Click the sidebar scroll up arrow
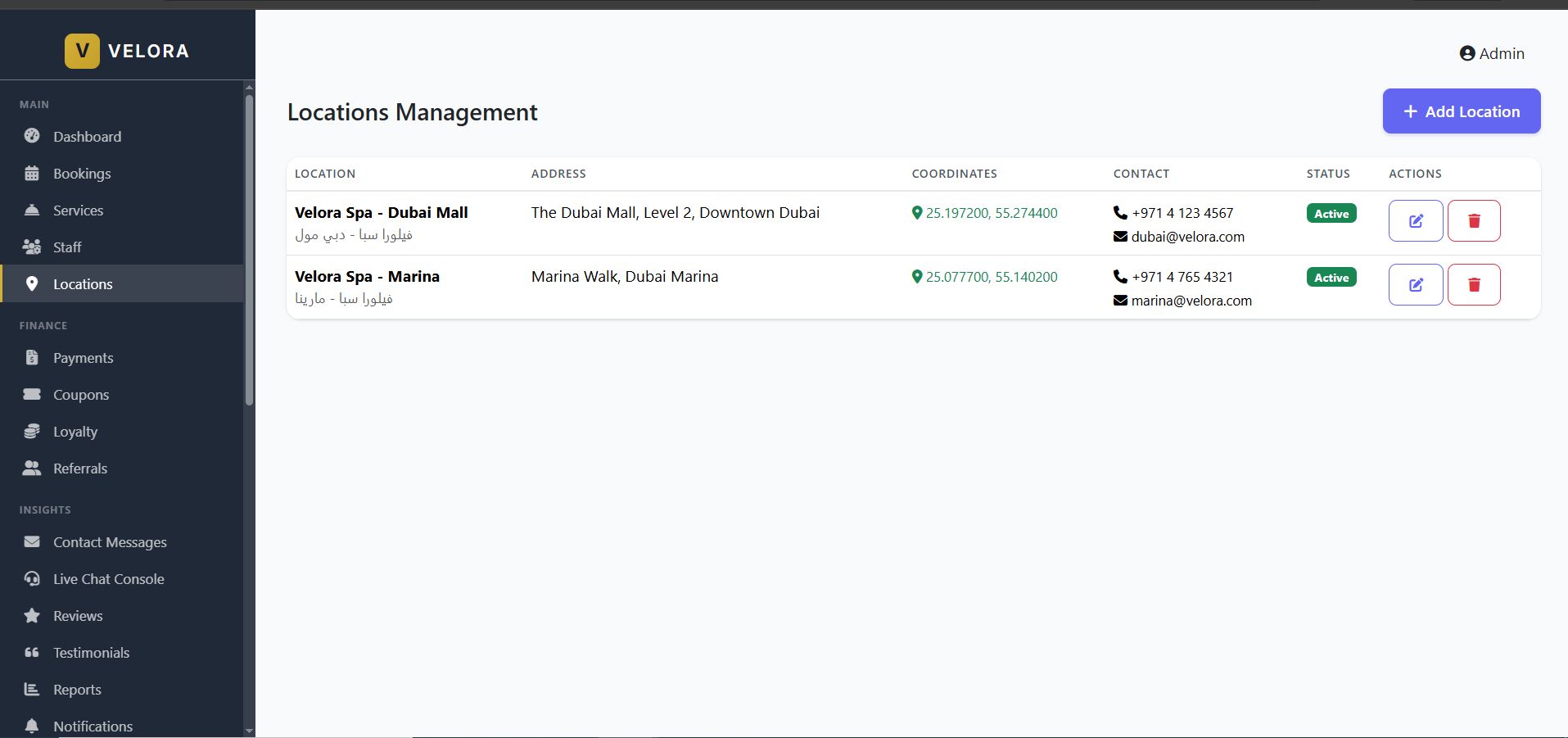This screenshot has width=1568, height=738. pyautogui.click(x=249, y=87)
